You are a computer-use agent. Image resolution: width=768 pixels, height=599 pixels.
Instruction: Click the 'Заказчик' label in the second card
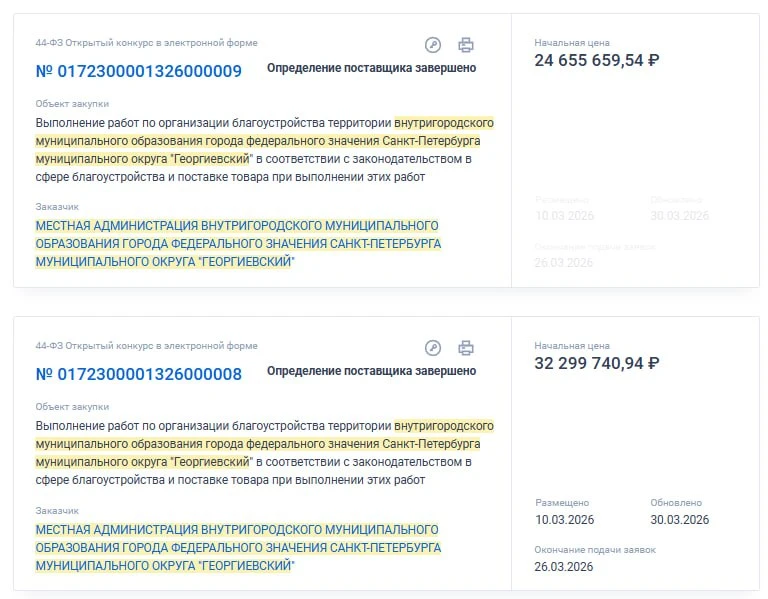tap(57, 510)
